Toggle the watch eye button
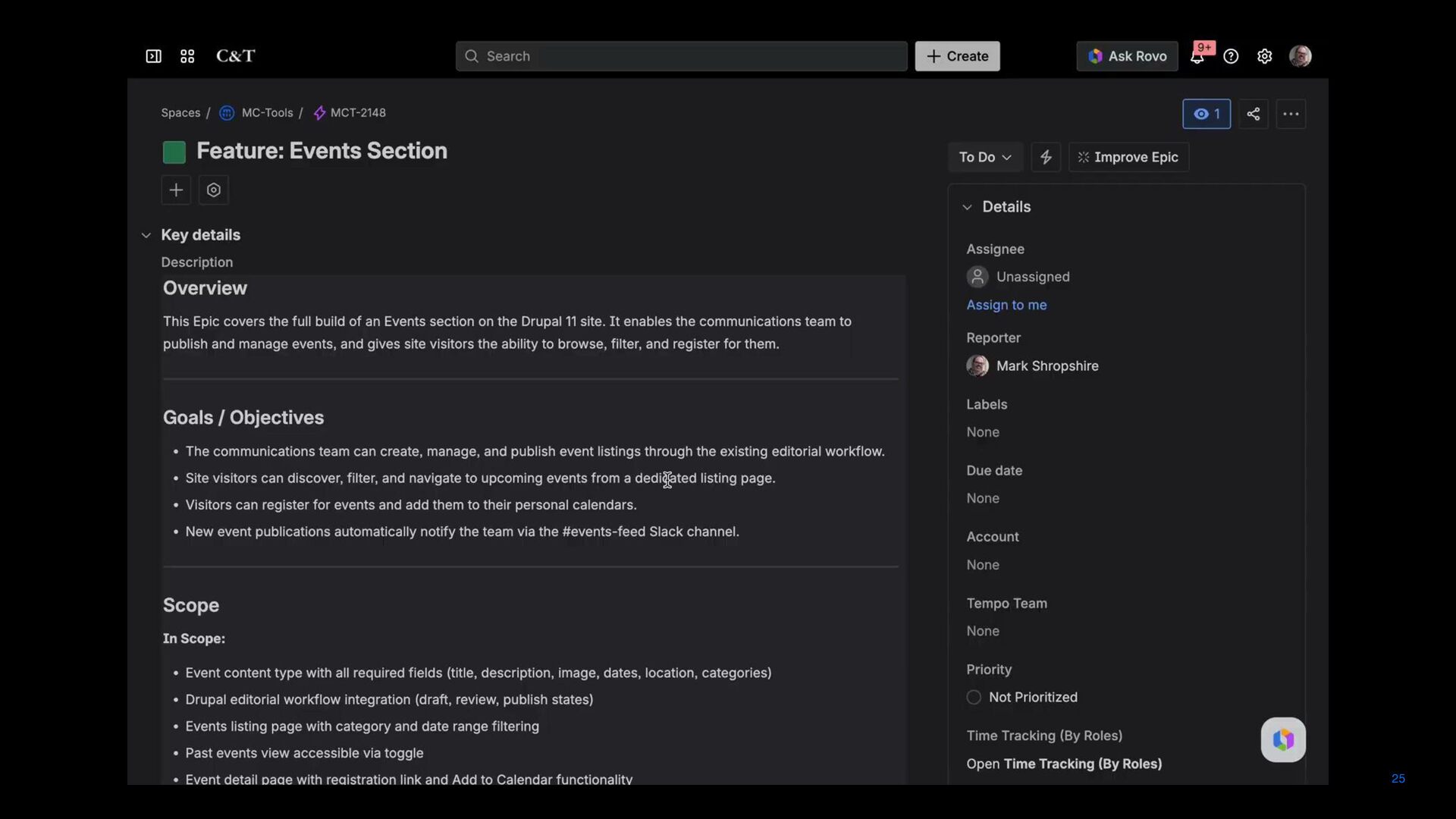1456x819 pixels. pos(1207,114)
